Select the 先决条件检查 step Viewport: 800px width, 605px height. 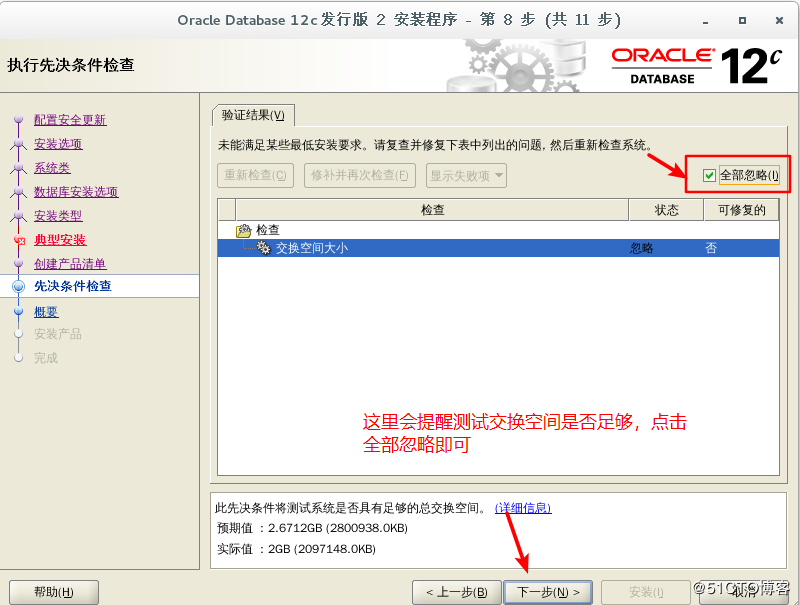(72, 286)
